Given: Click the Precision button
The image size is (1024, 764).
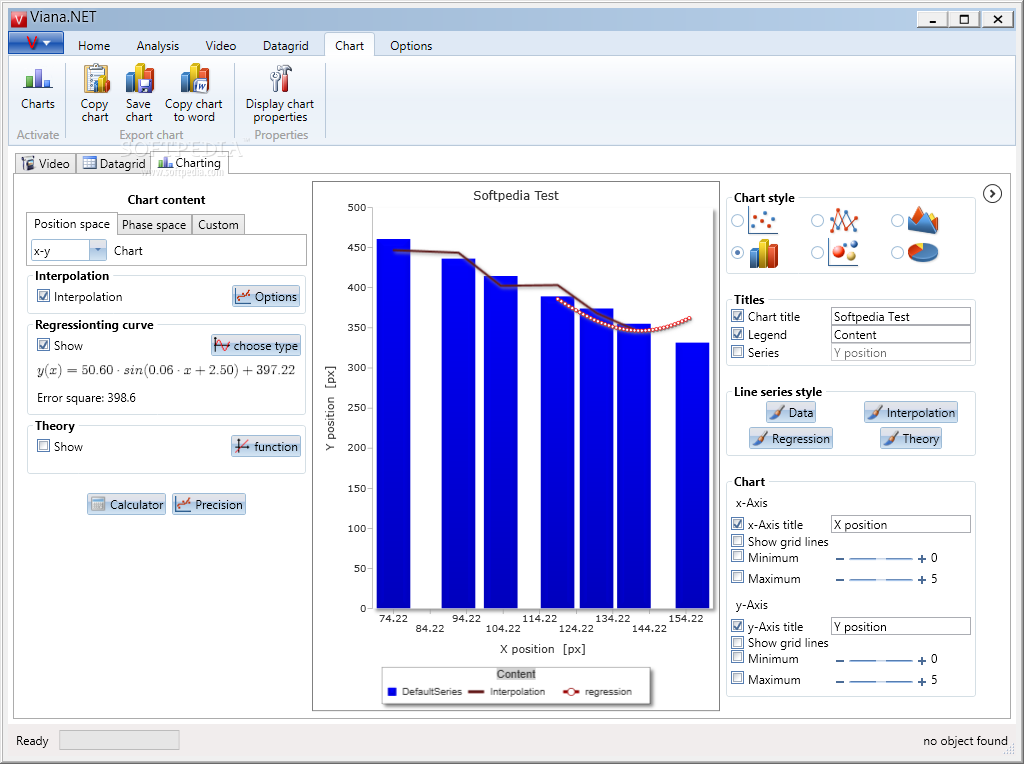Looking at the screenshot, I should pyautogui.click(x=209, y=504).
